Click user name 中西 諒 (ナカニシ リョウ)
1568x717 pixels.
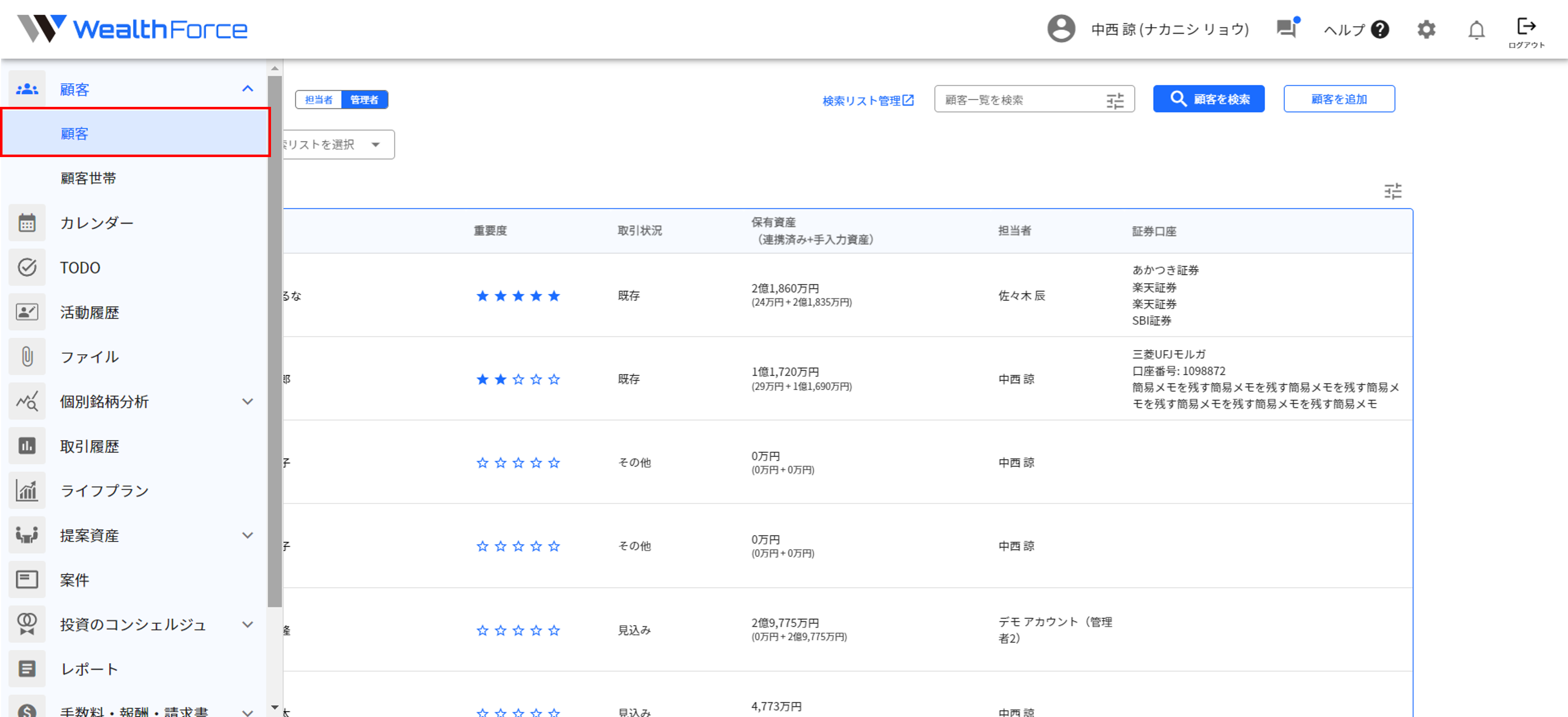pos(1169,29)
